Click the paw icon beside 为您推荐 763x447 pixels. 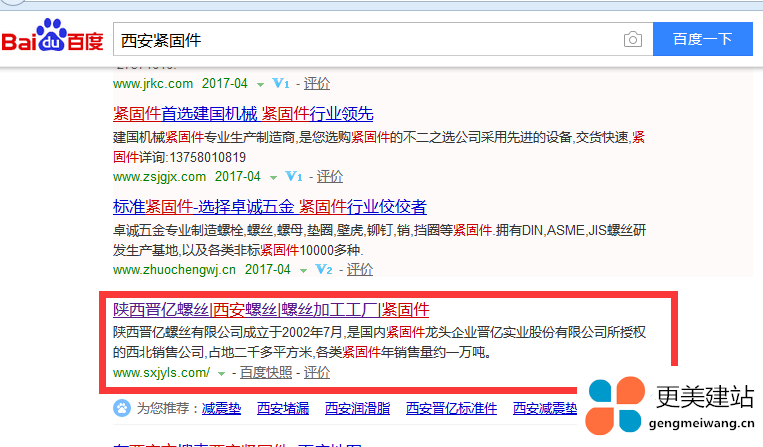point(122,408)
